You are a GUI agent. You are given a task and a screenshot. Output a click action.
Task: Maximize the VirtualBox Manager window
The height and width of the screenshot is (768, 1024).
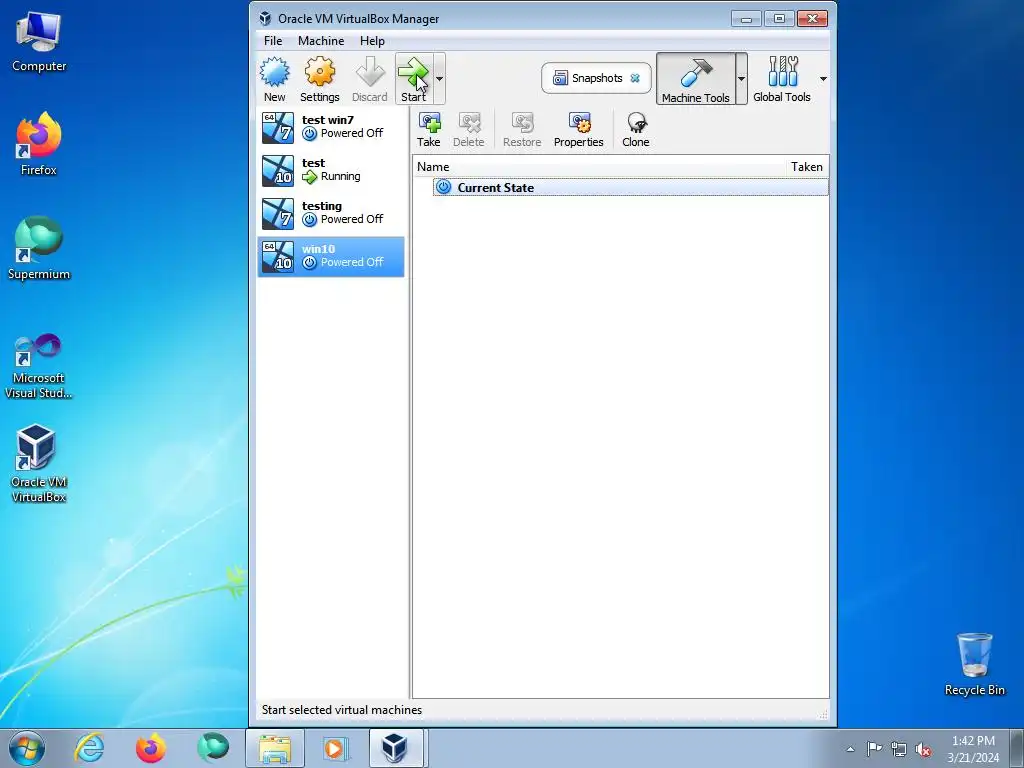coord(779,19)
